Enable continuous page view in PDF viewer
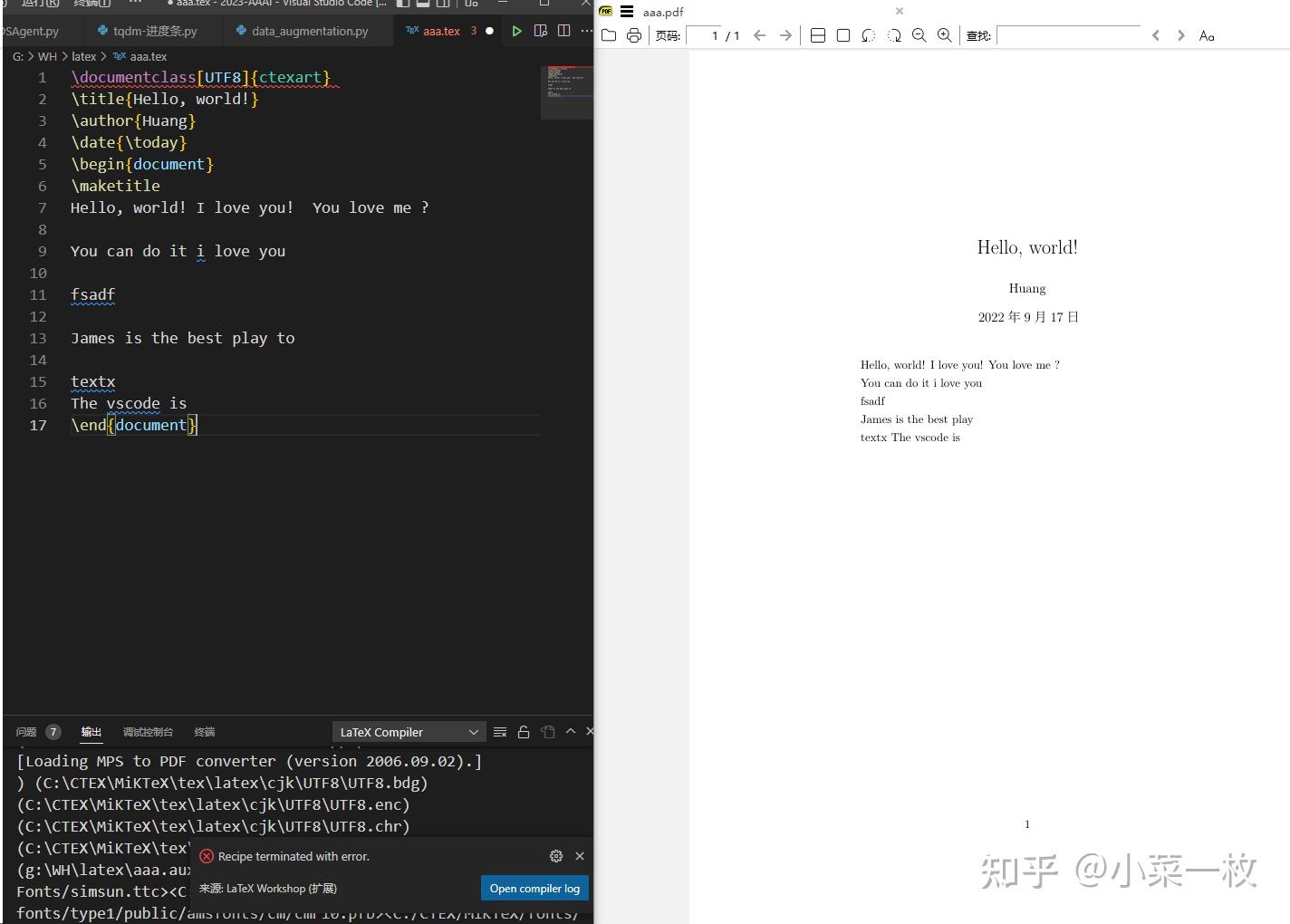Viewport: 1290px width, 924px height. click(x=818, y=35)
